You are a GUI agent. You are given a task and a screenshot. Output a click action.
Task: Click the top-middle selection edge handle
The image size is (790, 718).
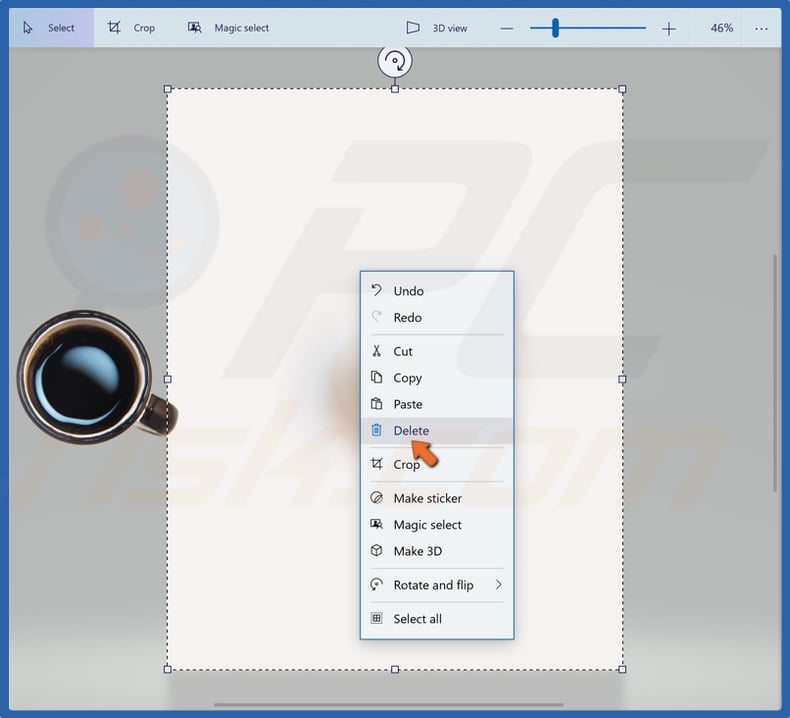(395, 89)
